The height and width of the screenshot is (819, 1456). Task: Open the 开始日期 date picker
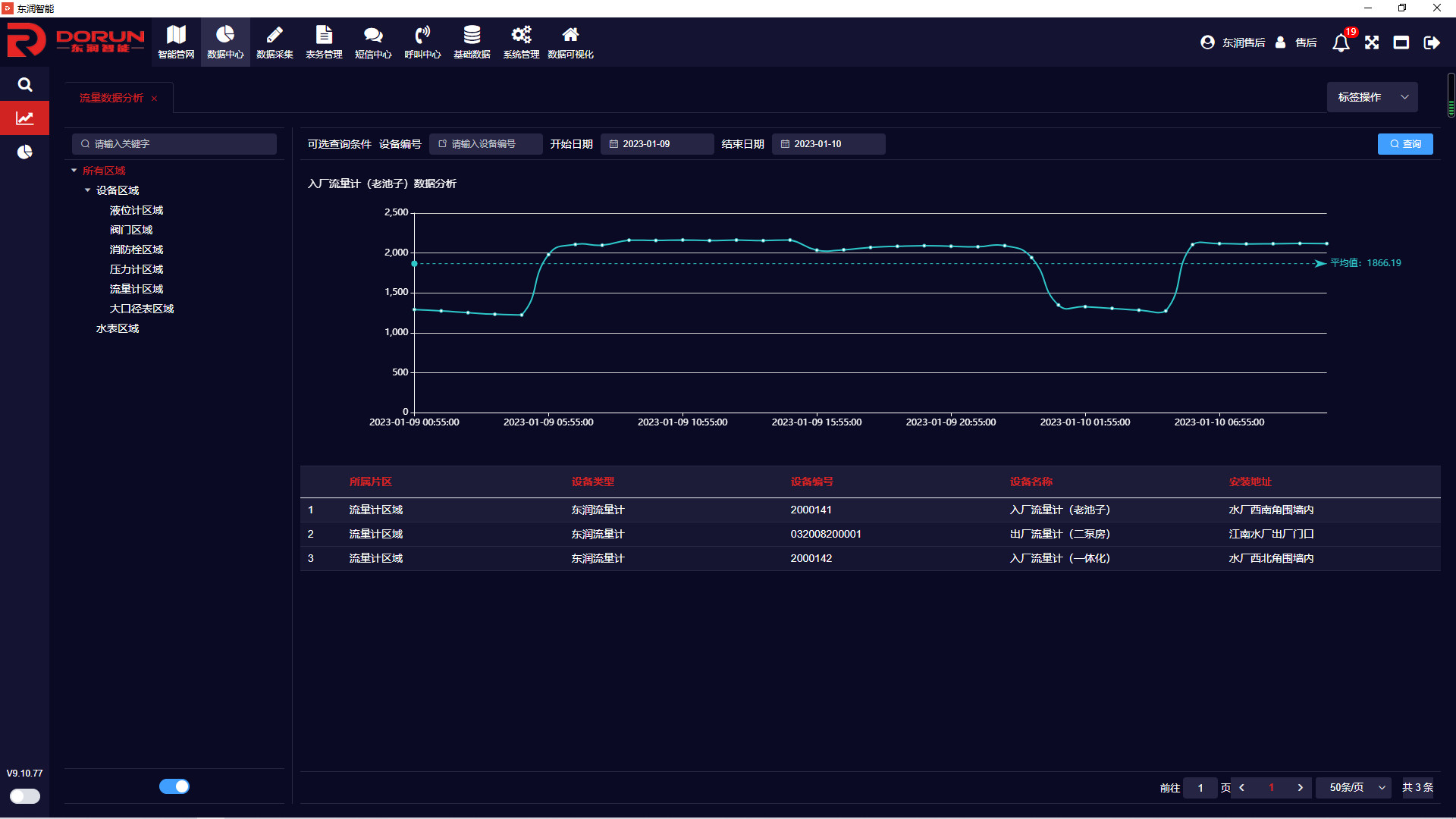(x=657, y=144)
